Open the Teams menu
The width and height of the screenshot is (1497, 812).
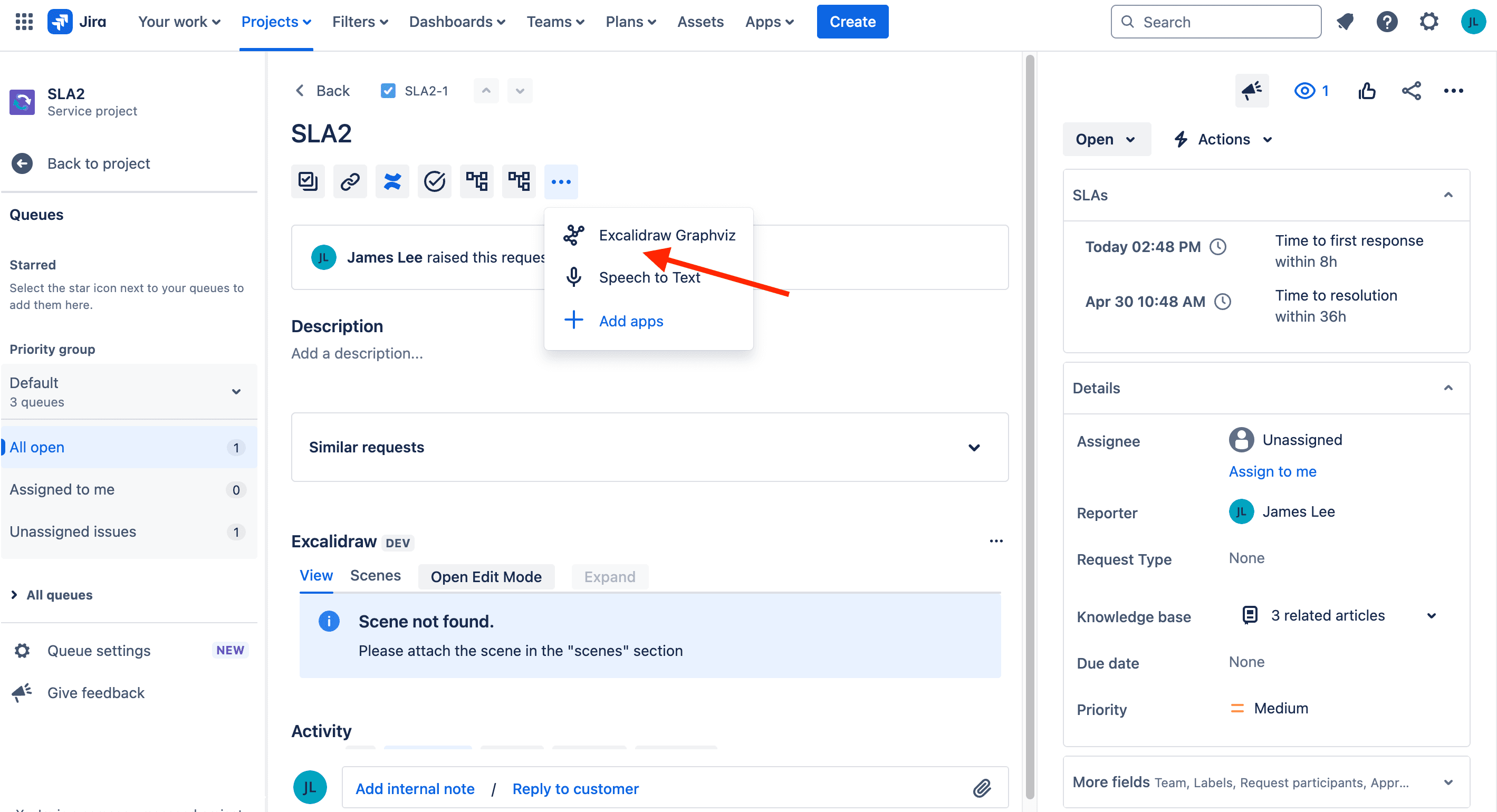click(555, 22)
